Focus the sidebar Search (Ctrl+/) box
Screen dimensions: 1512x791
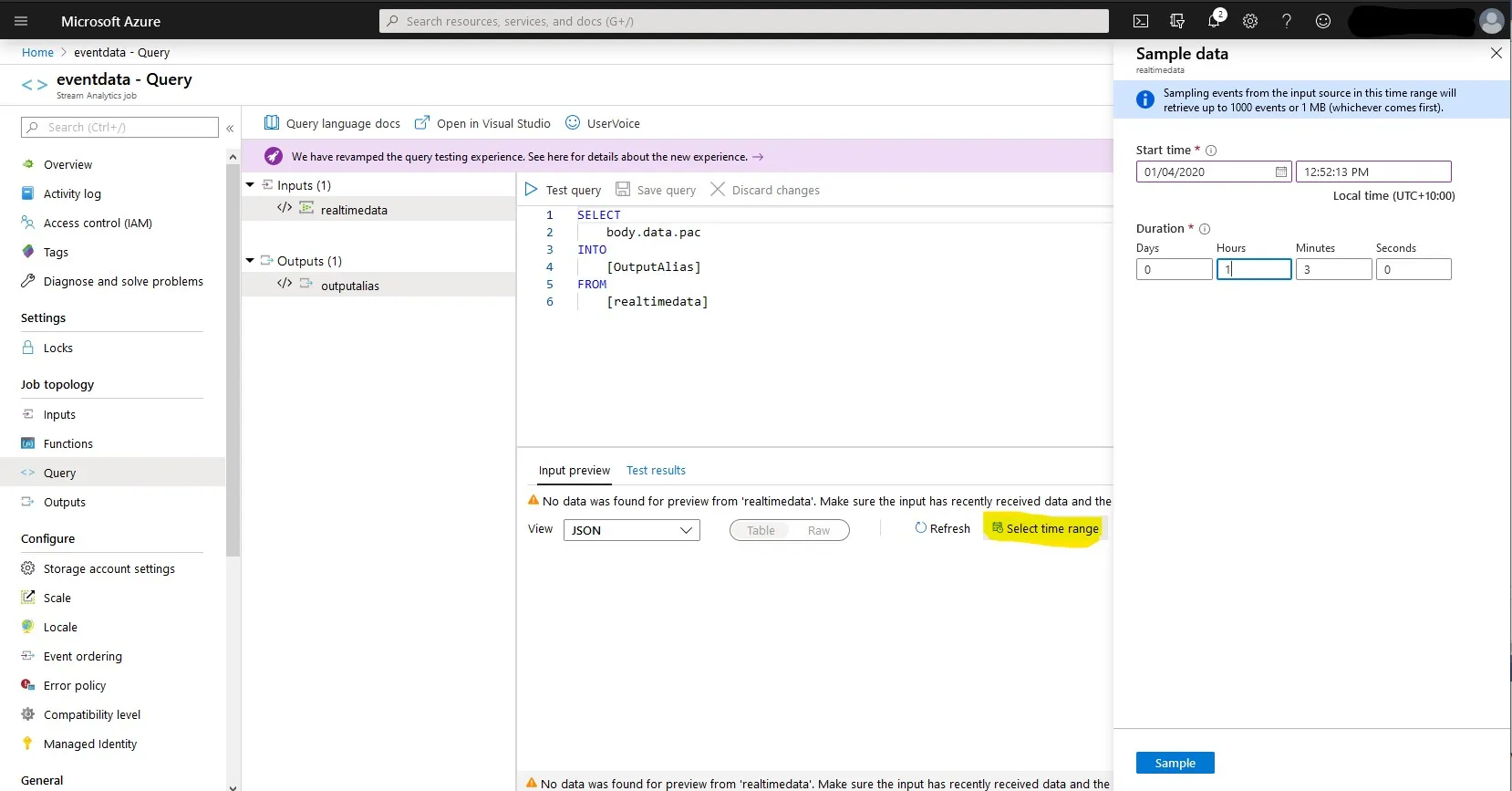(119, 128)
